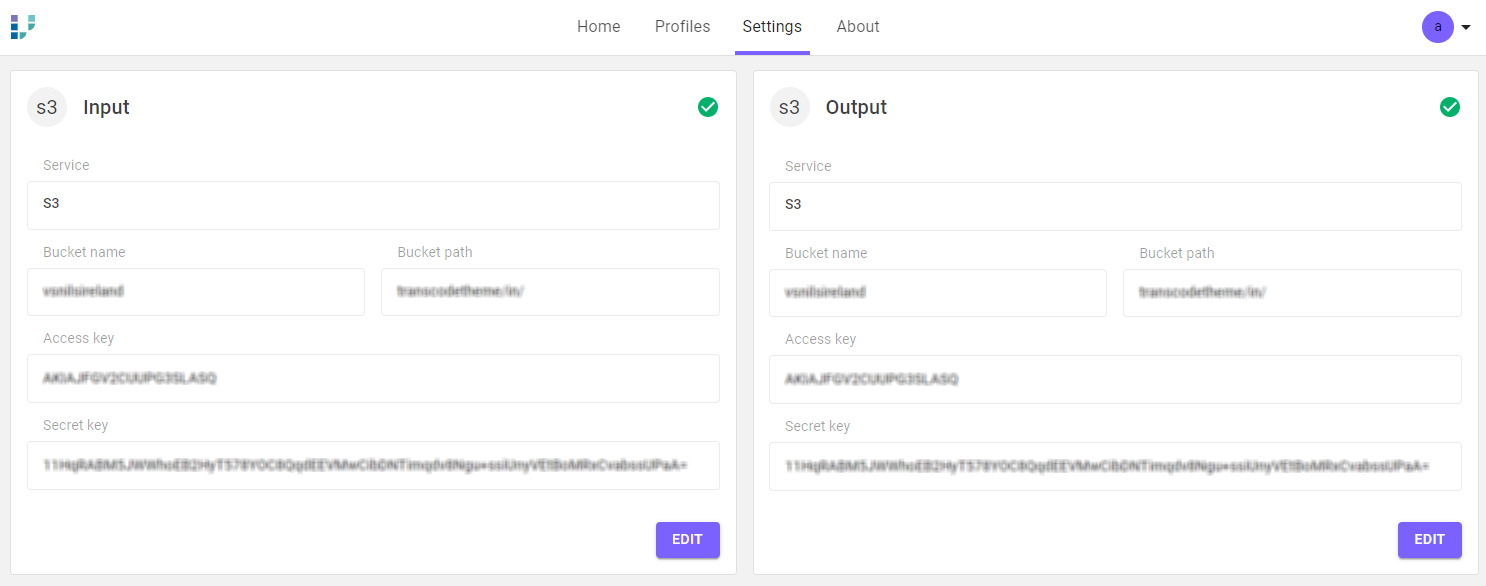
Task: Open the Input Service S3 field
Action: coord(373,205)
